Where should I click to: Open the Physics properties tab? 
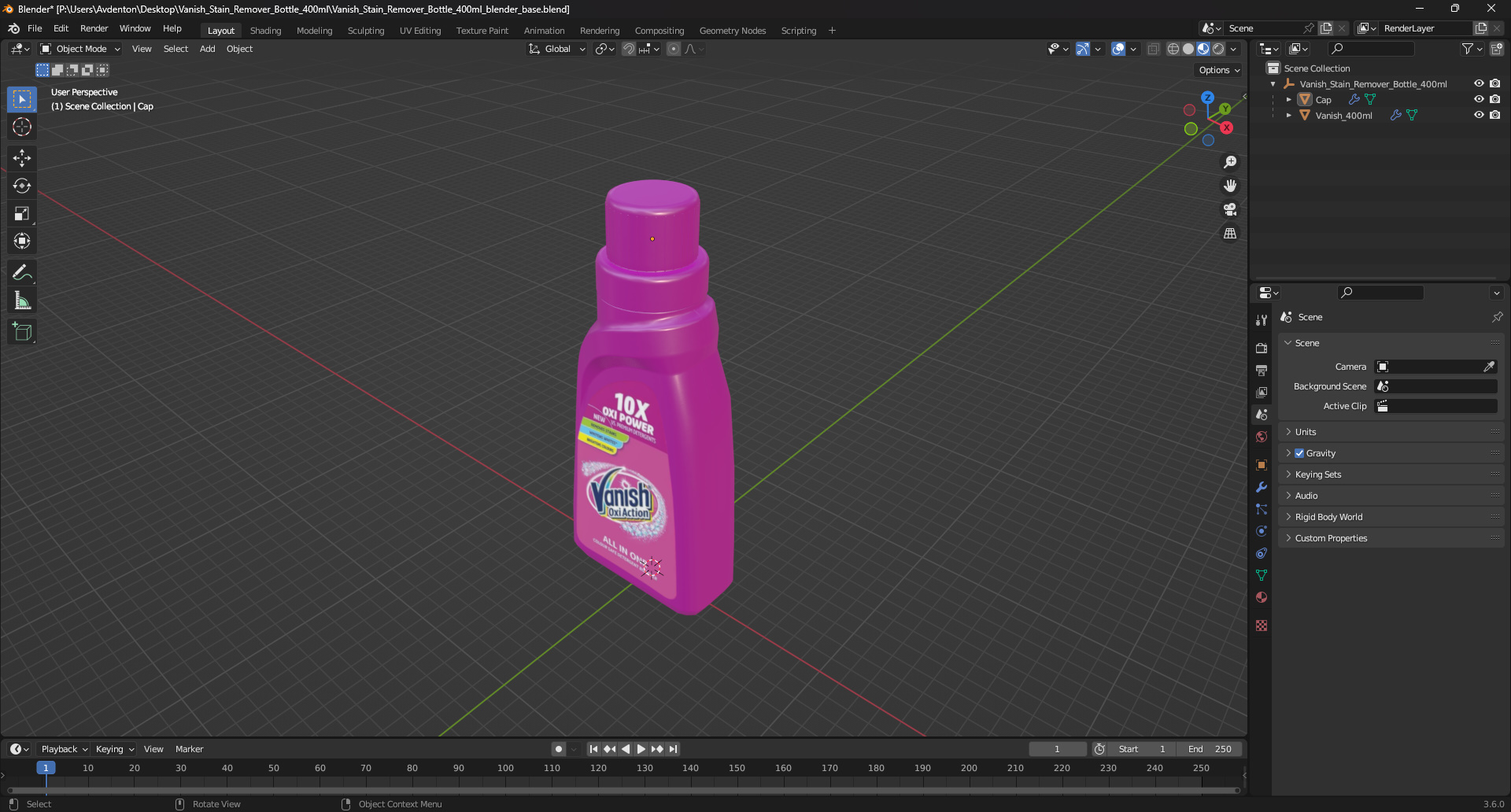[x=1262, y=531]
